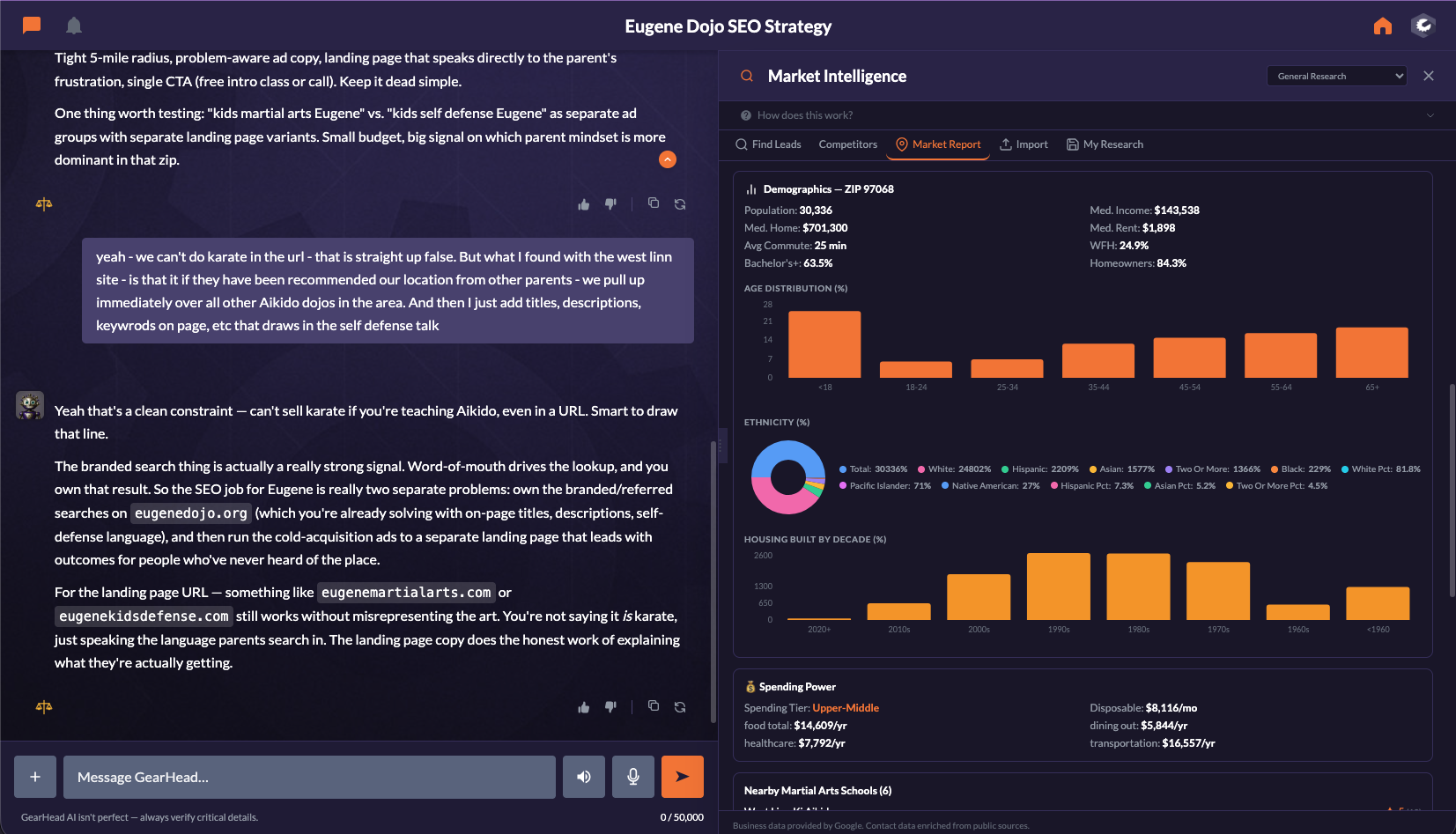Screen dimensions: 1456x834
Task: Click the White legend color dot
Action: coord(921,469)
